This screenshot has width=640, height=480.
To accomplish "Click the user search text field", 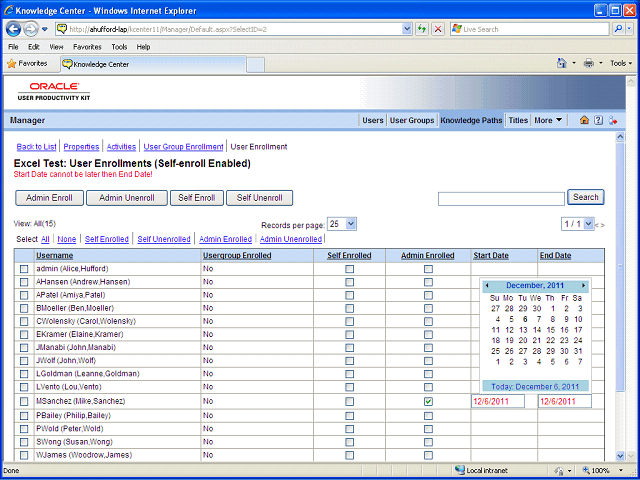I will coord(501,199).
